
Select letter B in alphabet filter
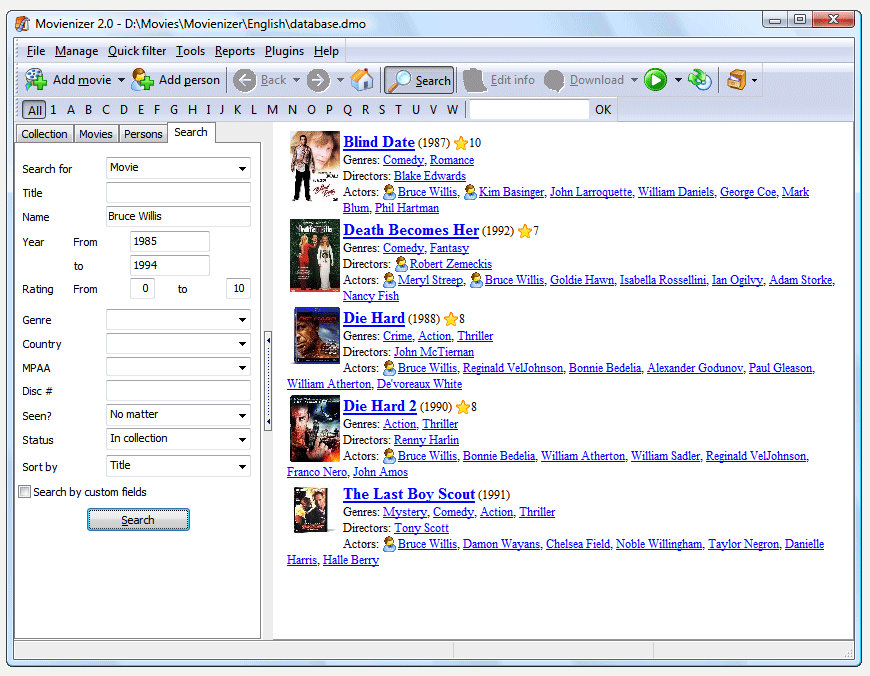[x=88, y=110]
